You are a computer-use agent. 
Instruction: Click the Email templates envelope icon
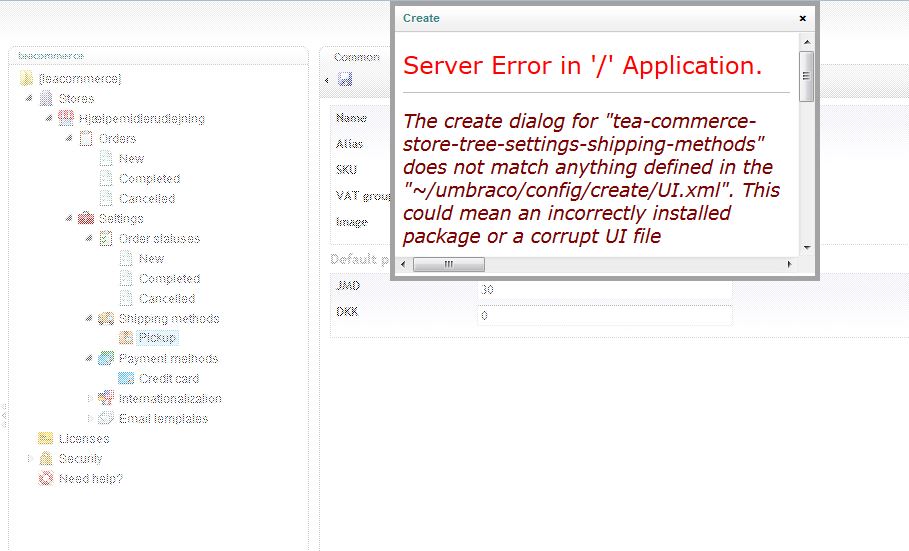[x=106, y=418]
